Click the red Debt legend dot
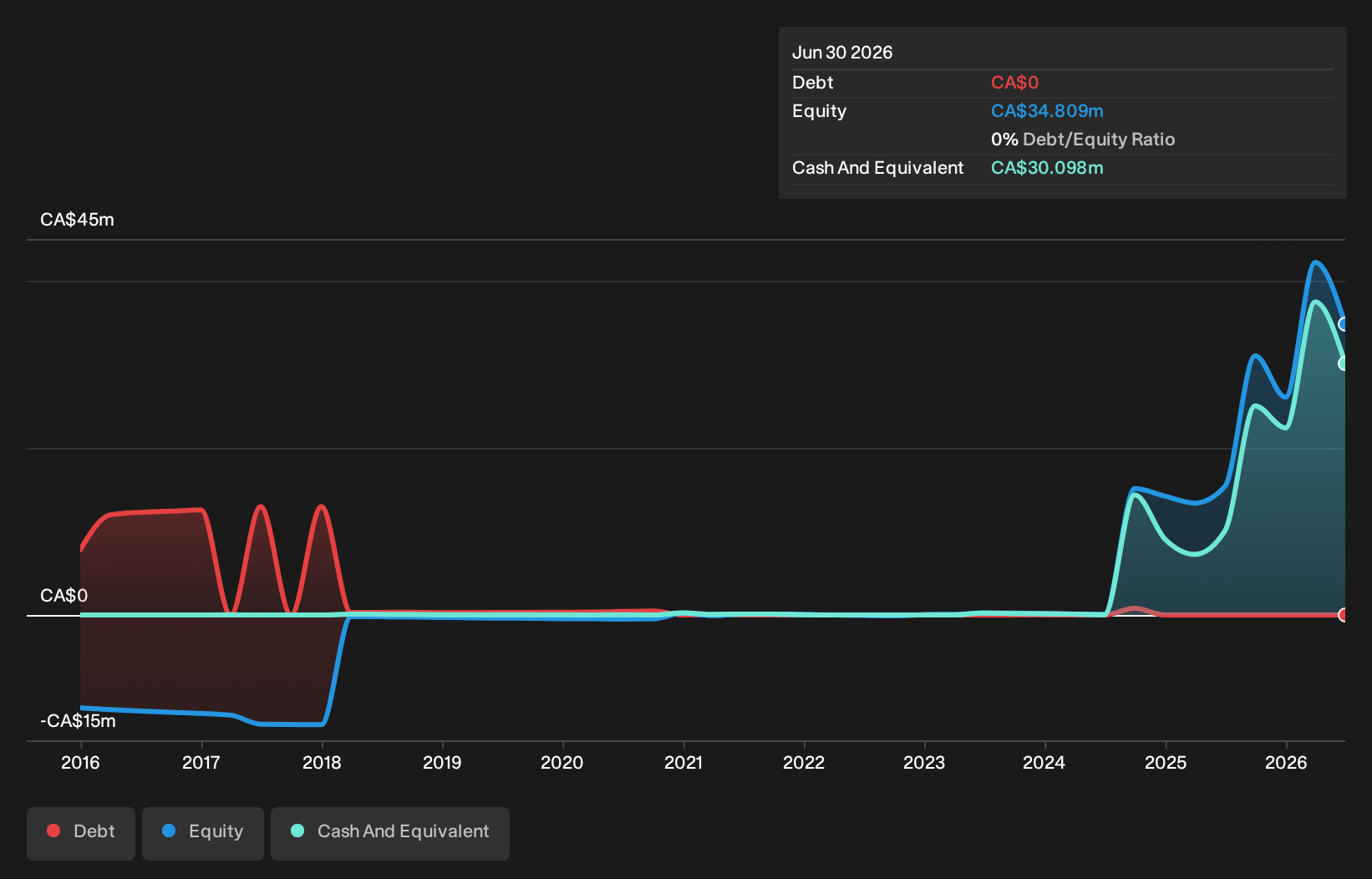 (x=53, y=831)
